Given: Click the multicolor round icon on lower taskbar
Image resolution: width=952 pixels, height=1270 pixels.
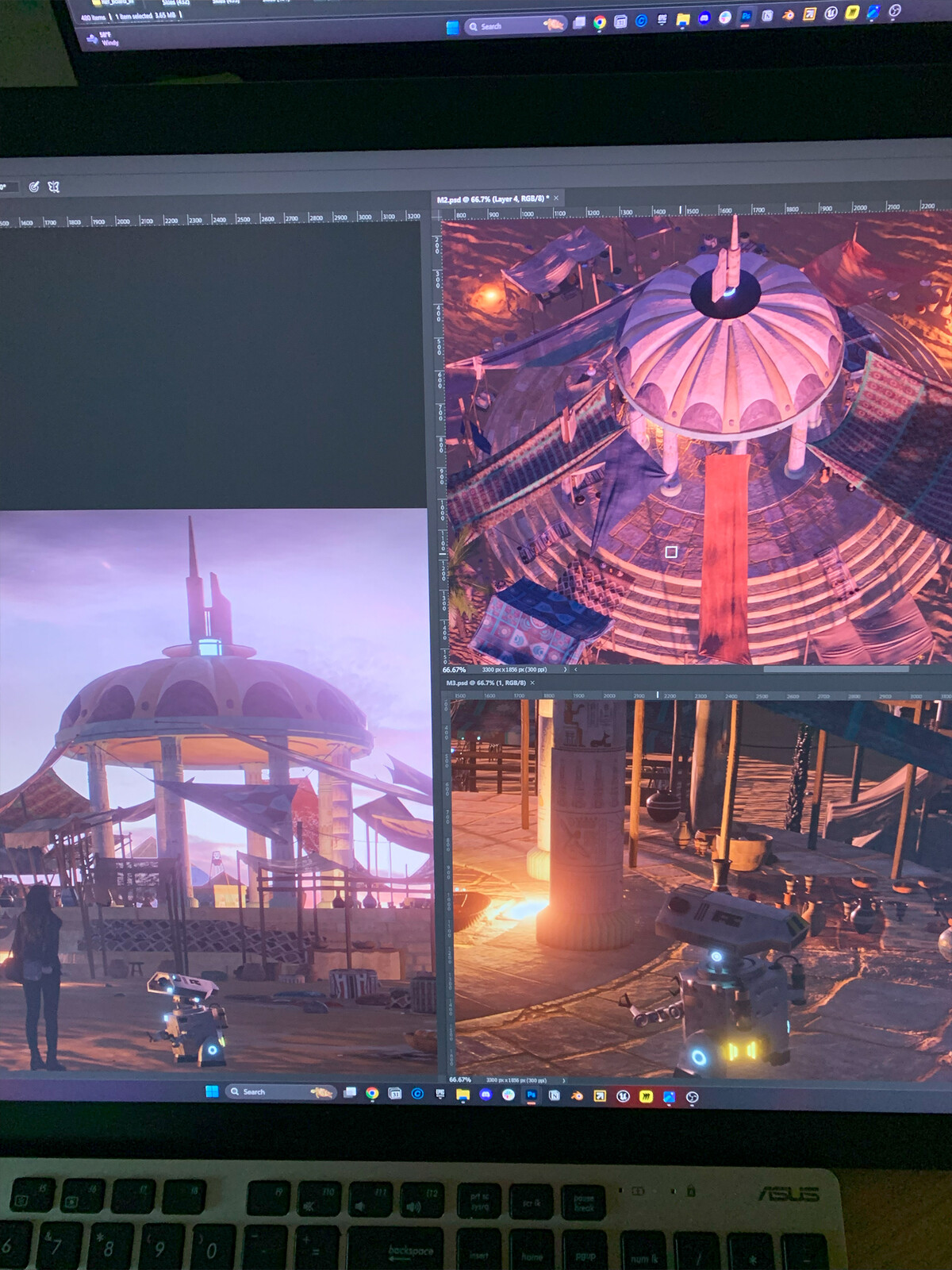Looking at the screenshot, I should (509, 1095).
